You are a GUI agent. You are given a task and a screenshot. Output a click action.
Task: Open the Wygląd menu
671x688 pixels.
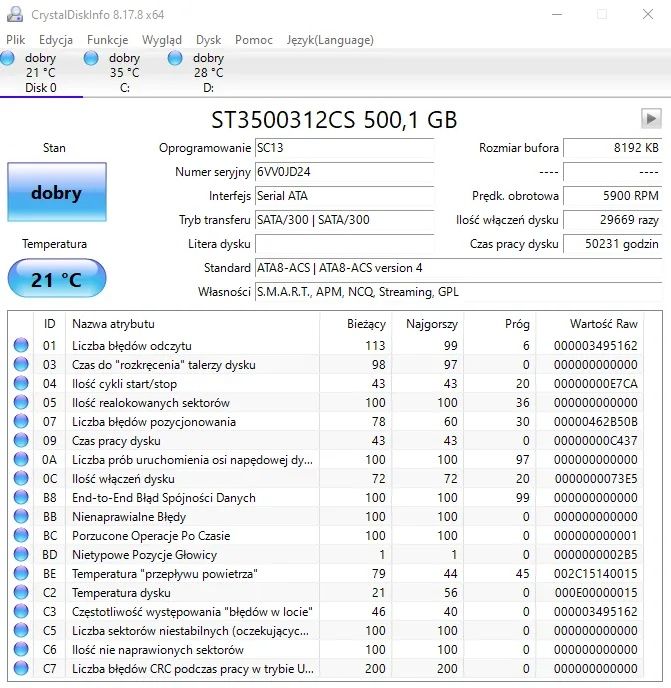(161, 40)
